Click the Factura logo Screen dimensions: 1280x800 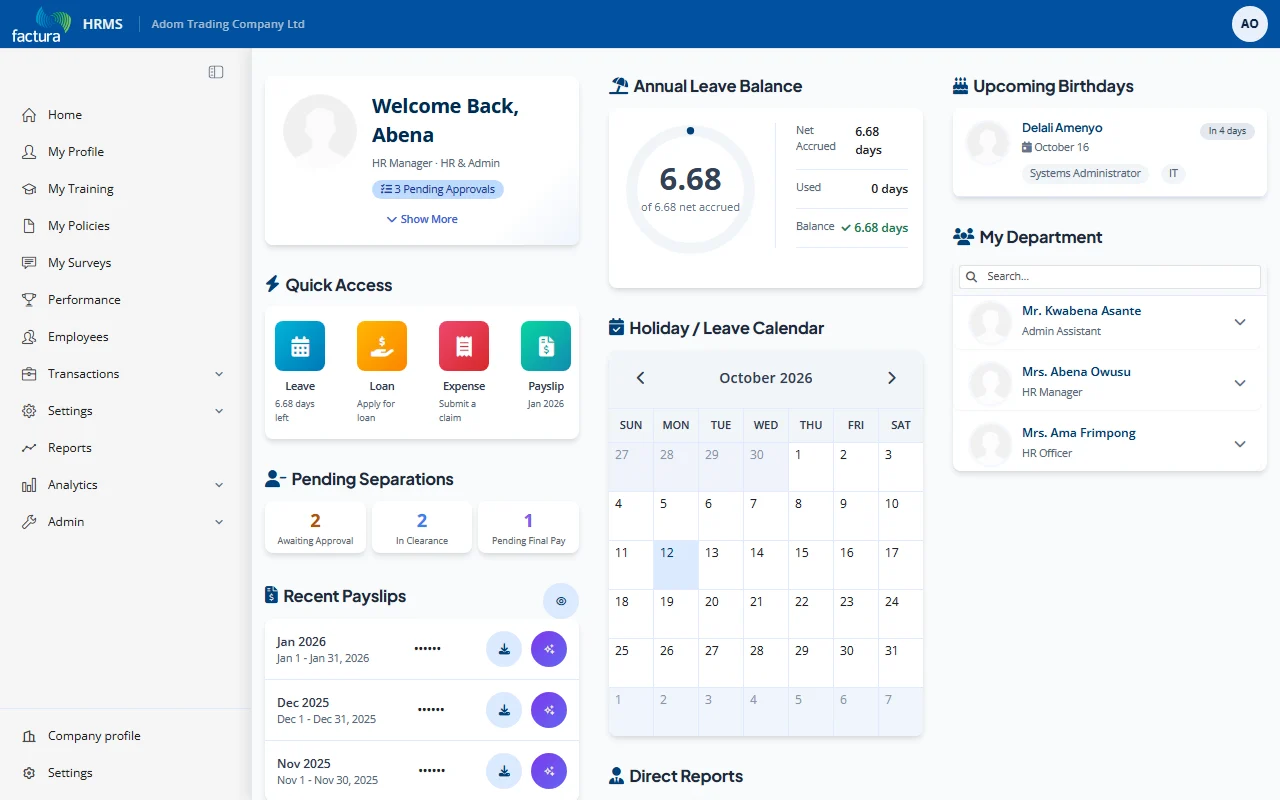(x=41, y=24)
